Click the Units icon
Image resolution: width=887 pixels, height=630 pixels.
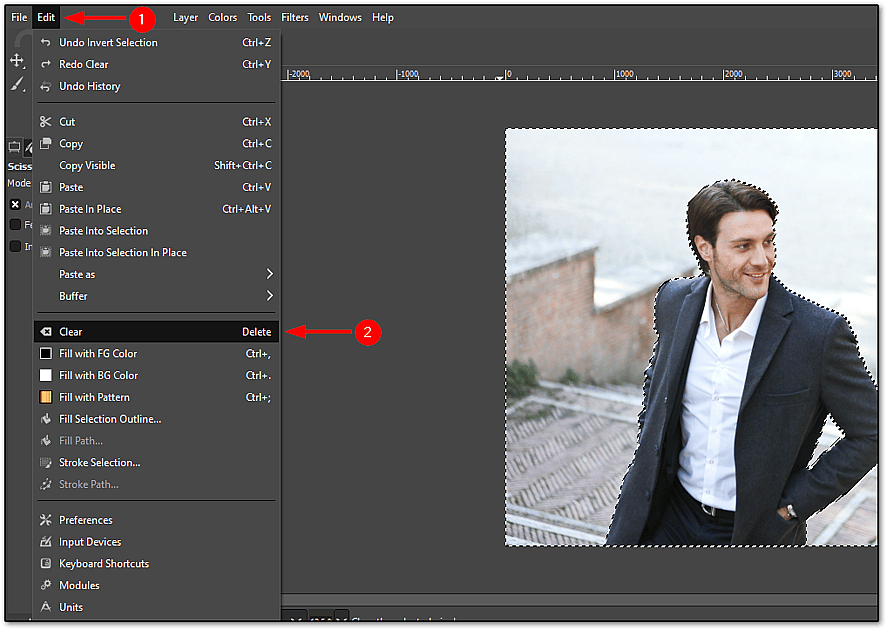pos(46,607)
